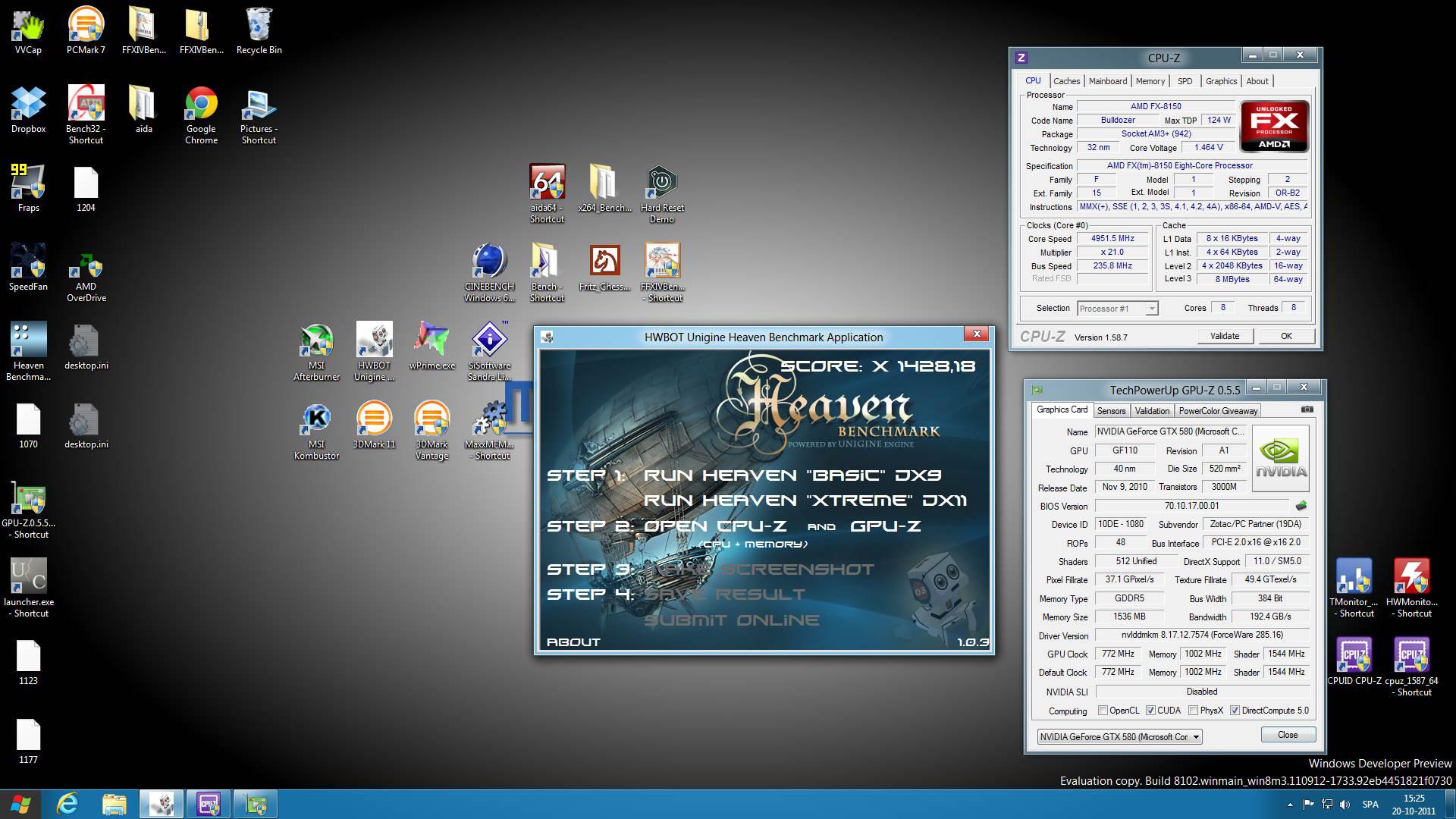Click the GPU Name field in GPU-Z

[x=1170, y=431]
